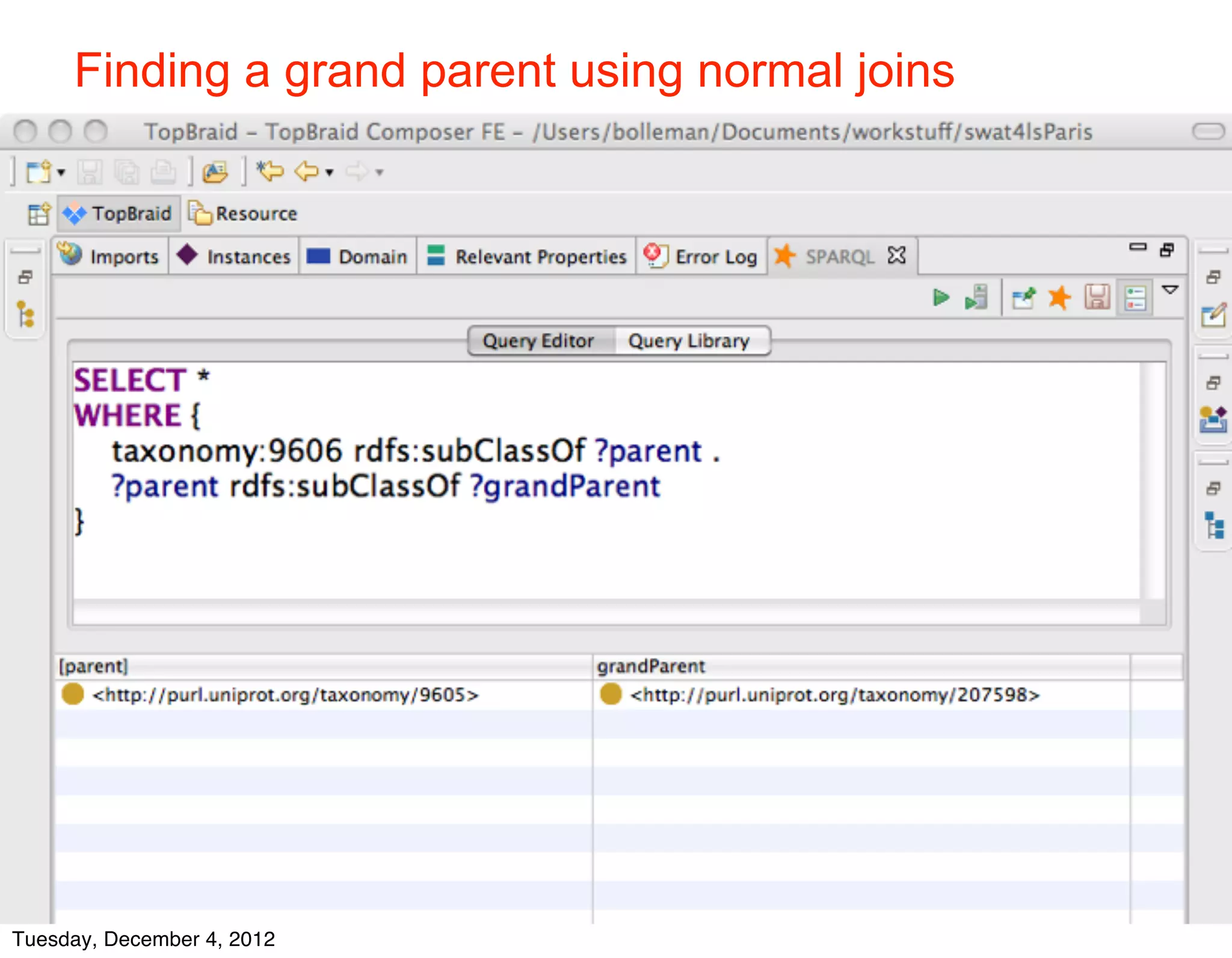Click the Print icon in main toolbar

tap(163, 172)
